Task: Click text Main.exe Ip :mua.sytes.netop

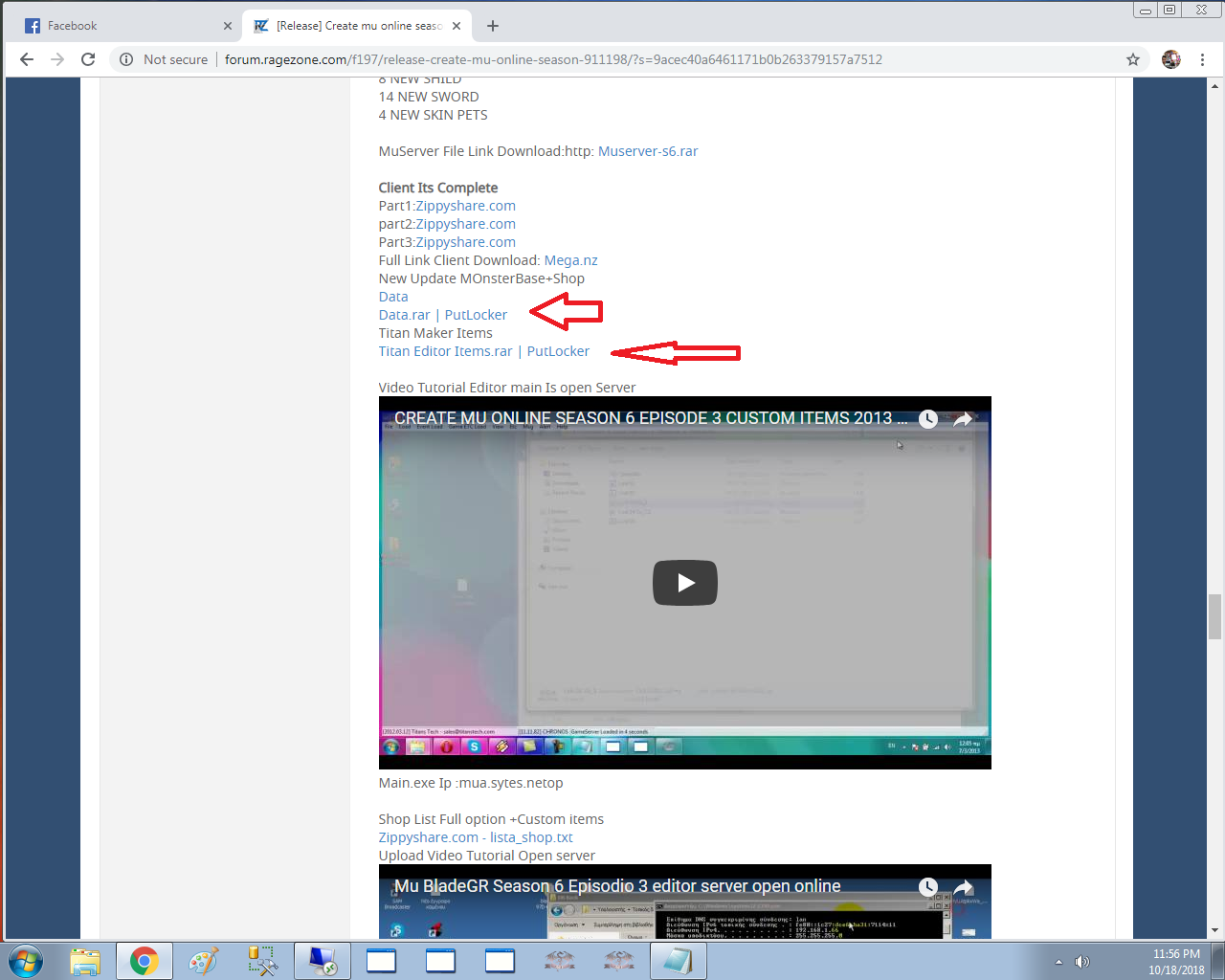Action: click(471, 783)
